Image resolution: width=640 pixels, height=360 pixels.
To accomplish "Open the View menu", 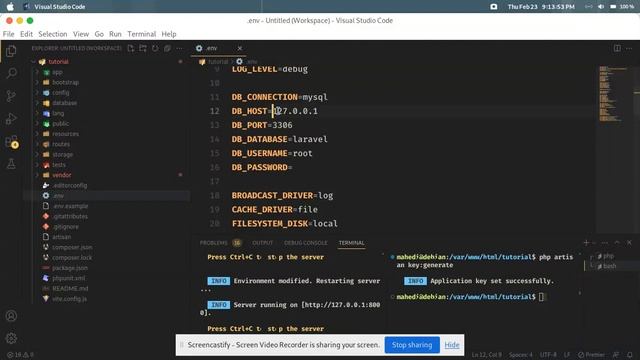I will pos(81,34).
